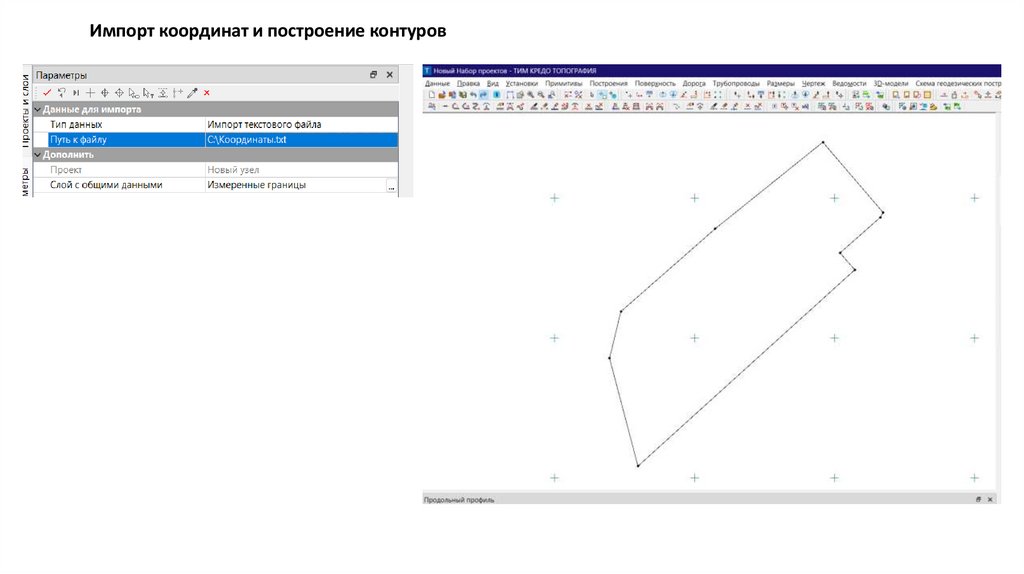The image size is (1024, 574).
Task: Click the Измеренные границы value
Action: click(x=256, y=185)
